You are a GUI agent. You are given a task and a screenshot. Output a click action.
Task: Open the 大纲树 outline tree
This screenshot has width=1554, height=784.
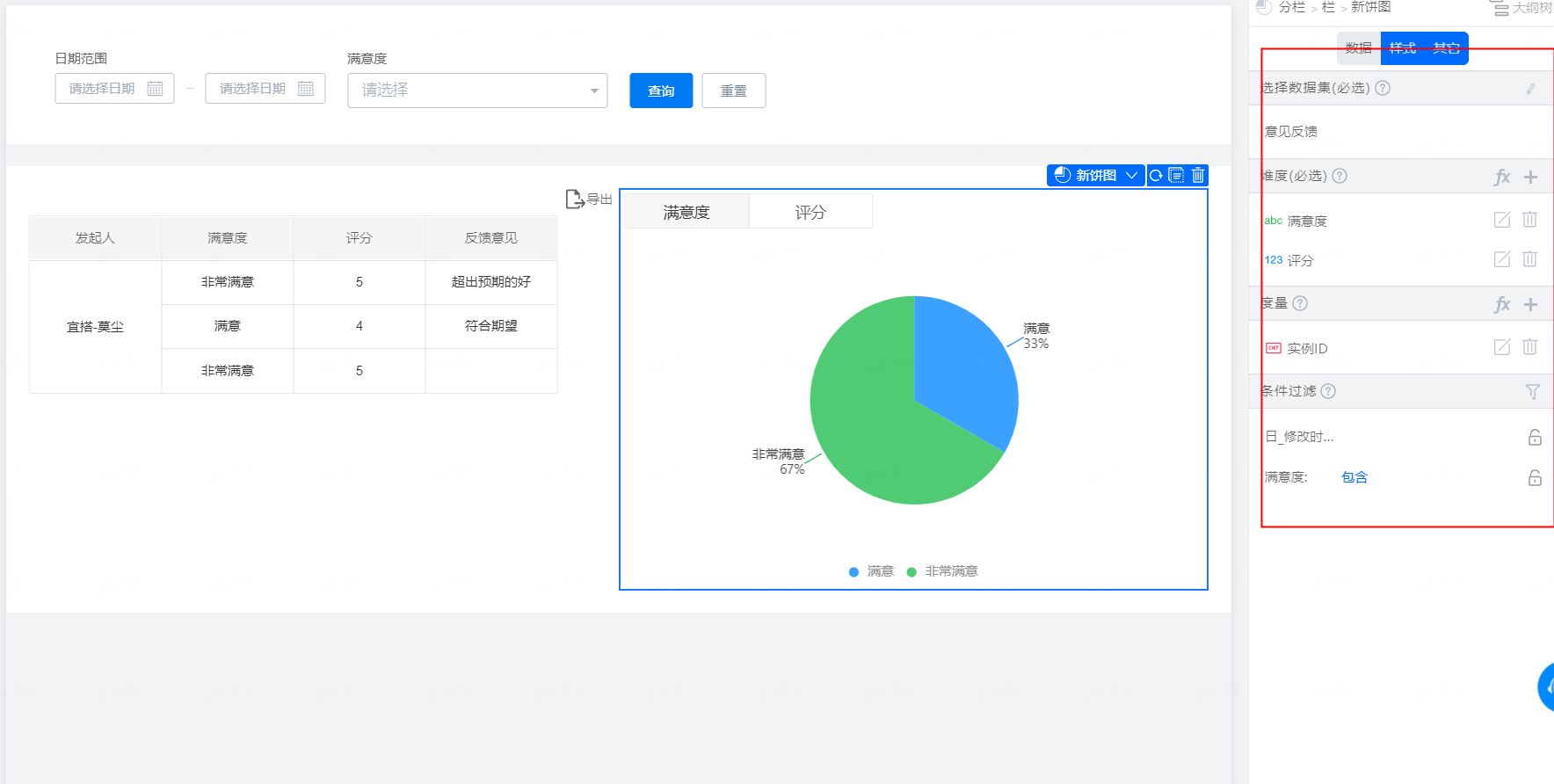[x=1521, y=8]
